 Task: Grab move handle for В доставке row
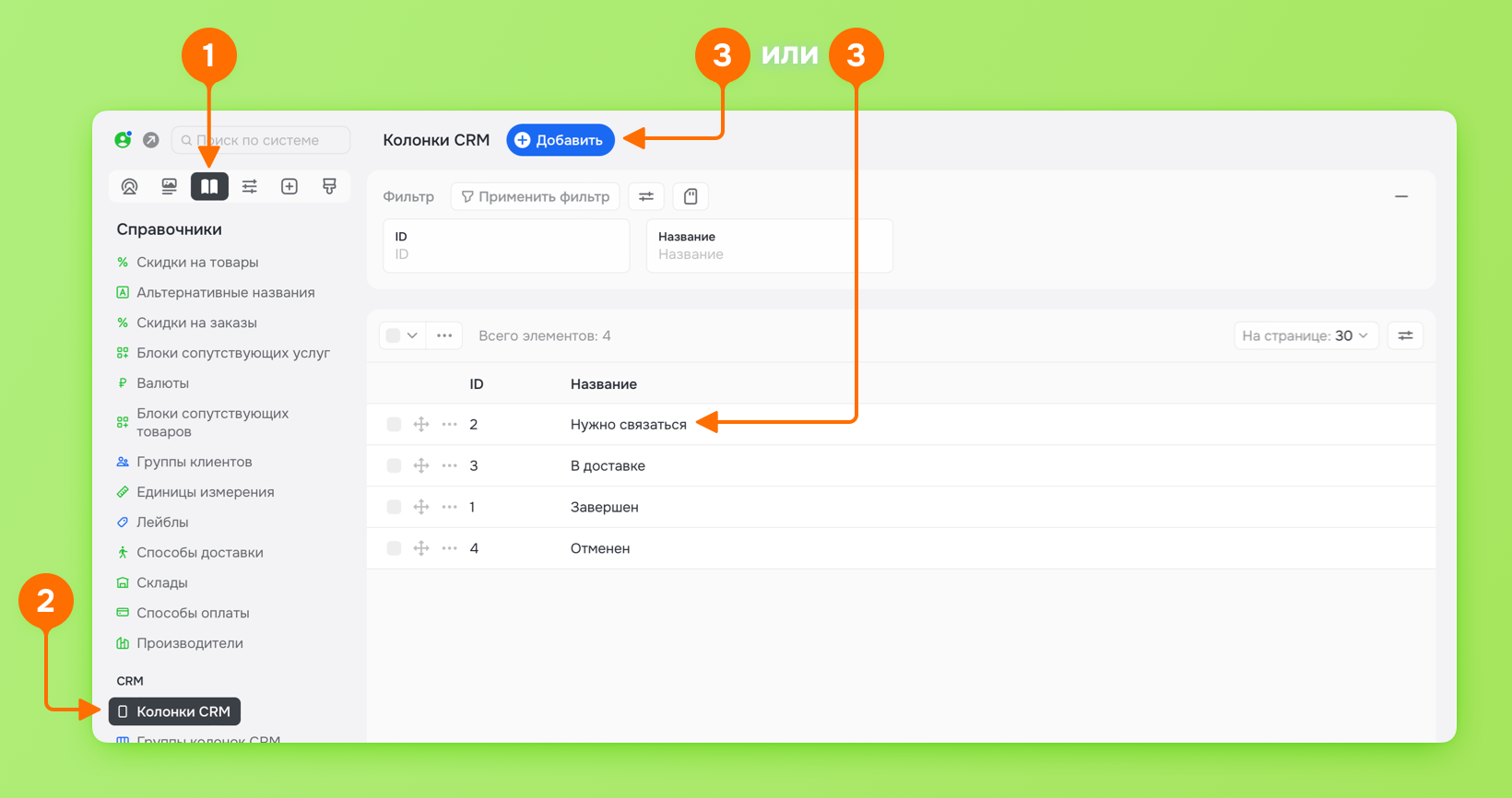tap(421, 465)
